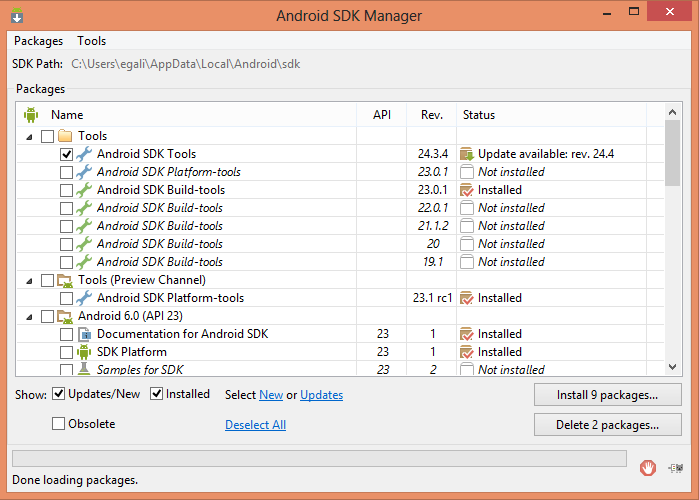Check Android SDK Platform-tools 23.0.1 checkbox

click(x=66, y=172)
